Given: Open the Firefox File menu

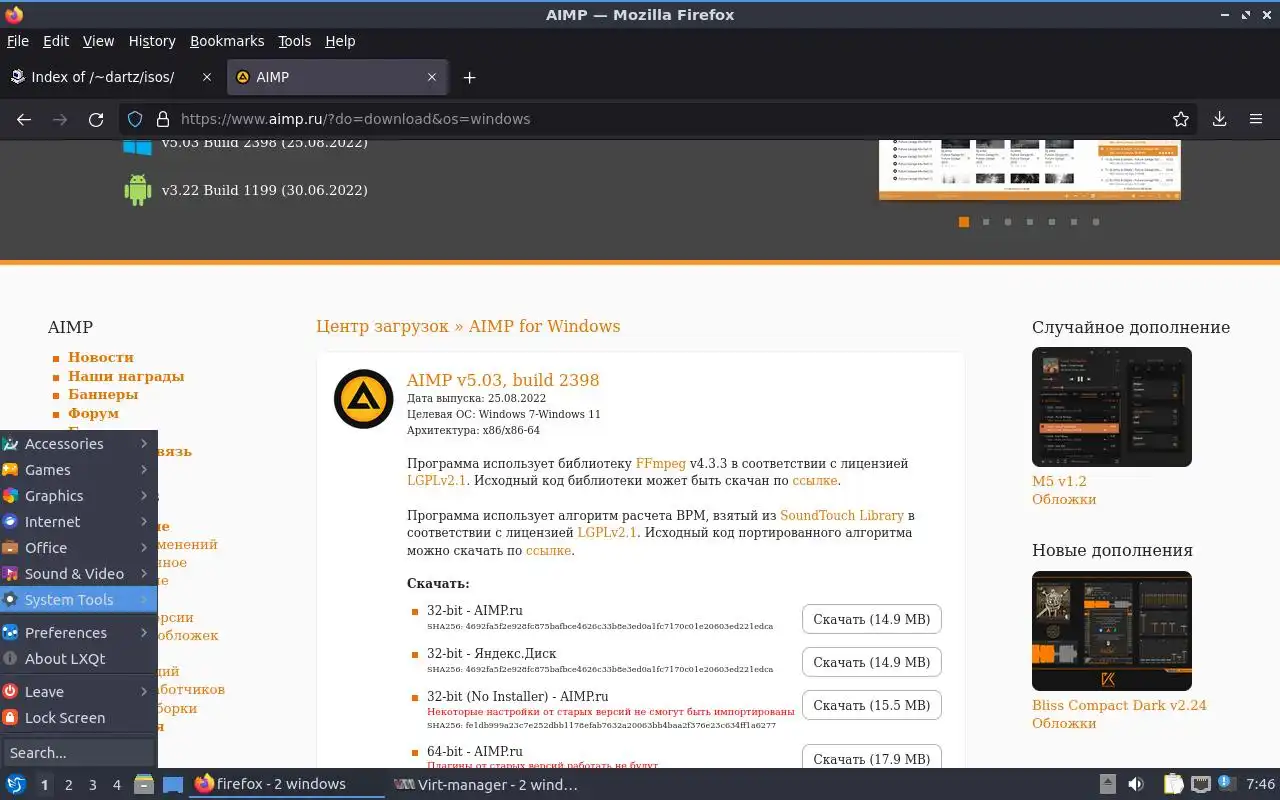Looking at the screenshot, I should pyautogui.click(x=18, y=41).
